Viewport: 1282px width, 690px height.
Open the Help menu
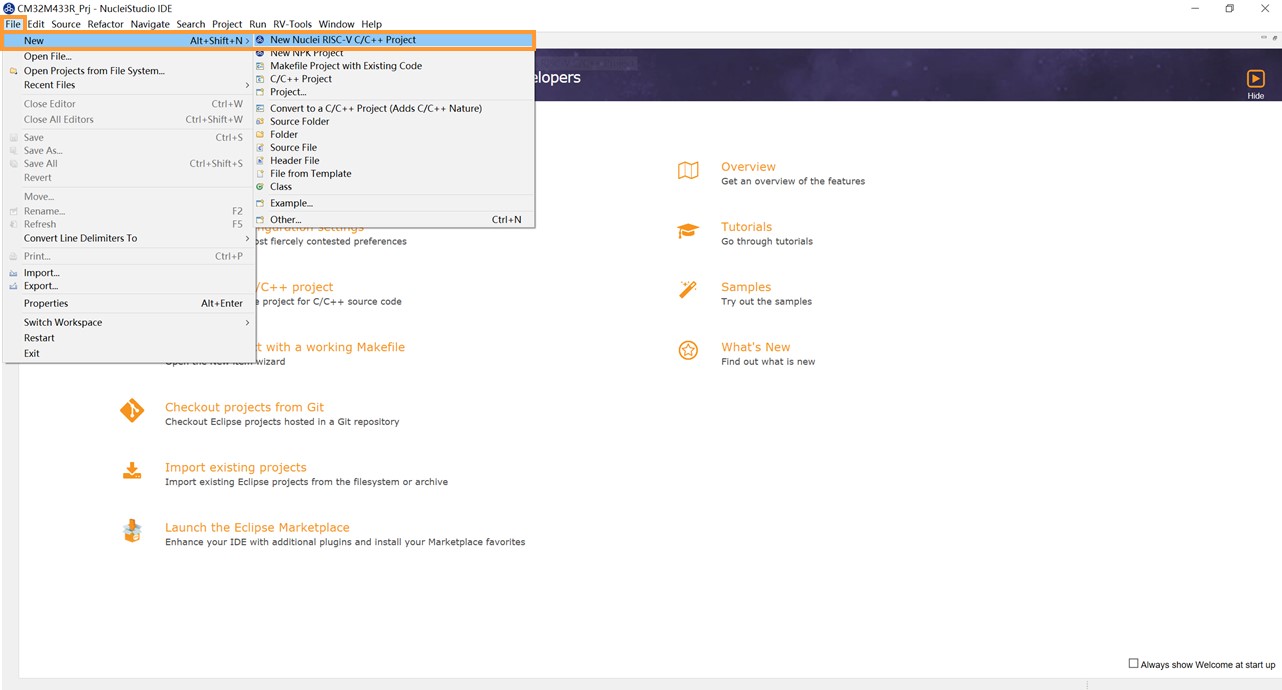click(371, 24)
